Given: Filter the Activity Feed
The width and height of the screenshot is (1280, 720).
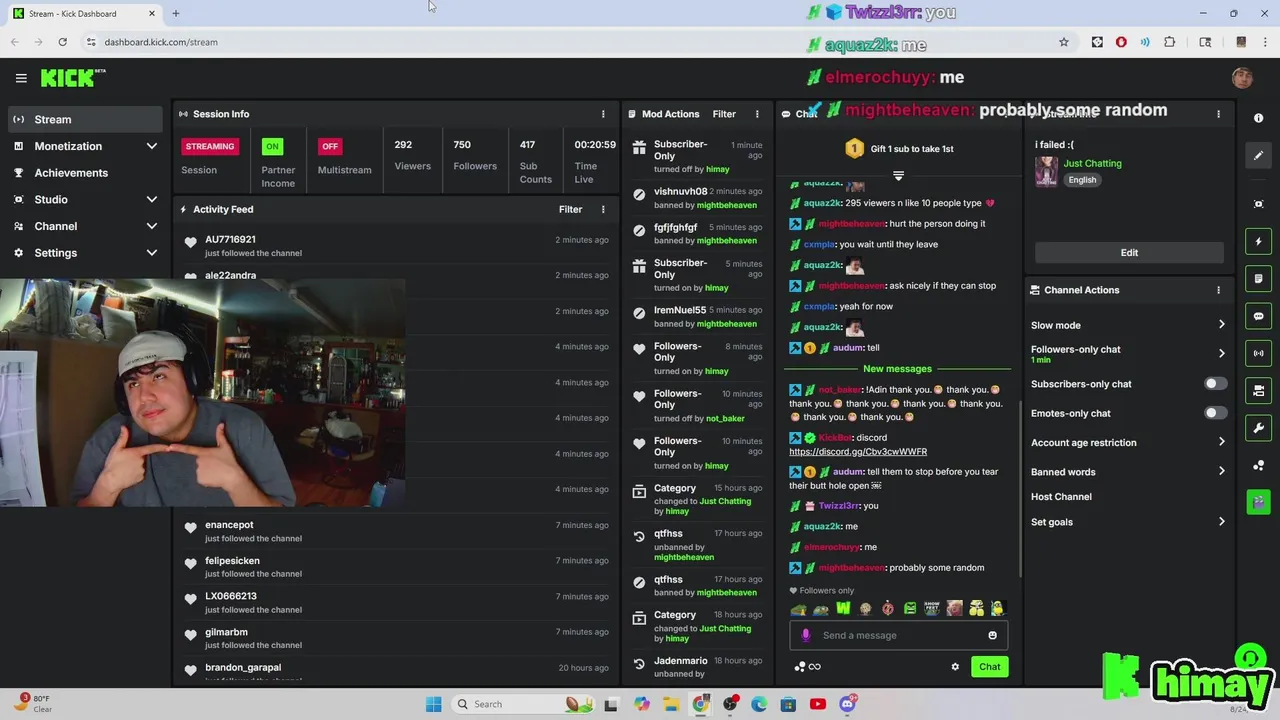Looking at the screenshot, I should click(570, 209).
